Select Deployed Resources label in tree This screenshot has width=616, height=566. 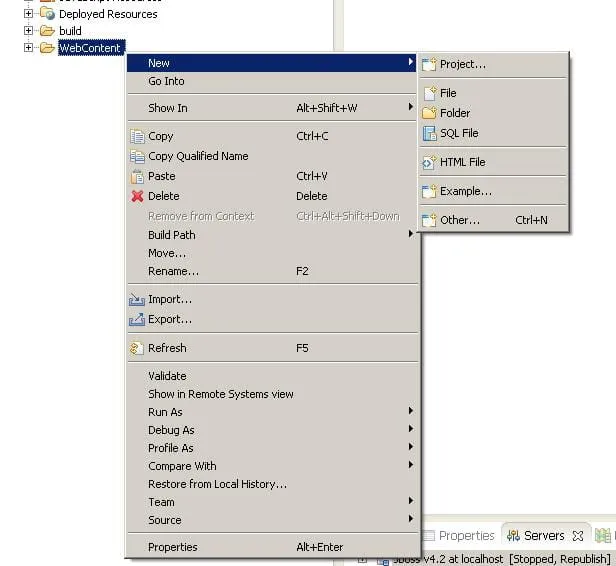[x=108, y=14]
